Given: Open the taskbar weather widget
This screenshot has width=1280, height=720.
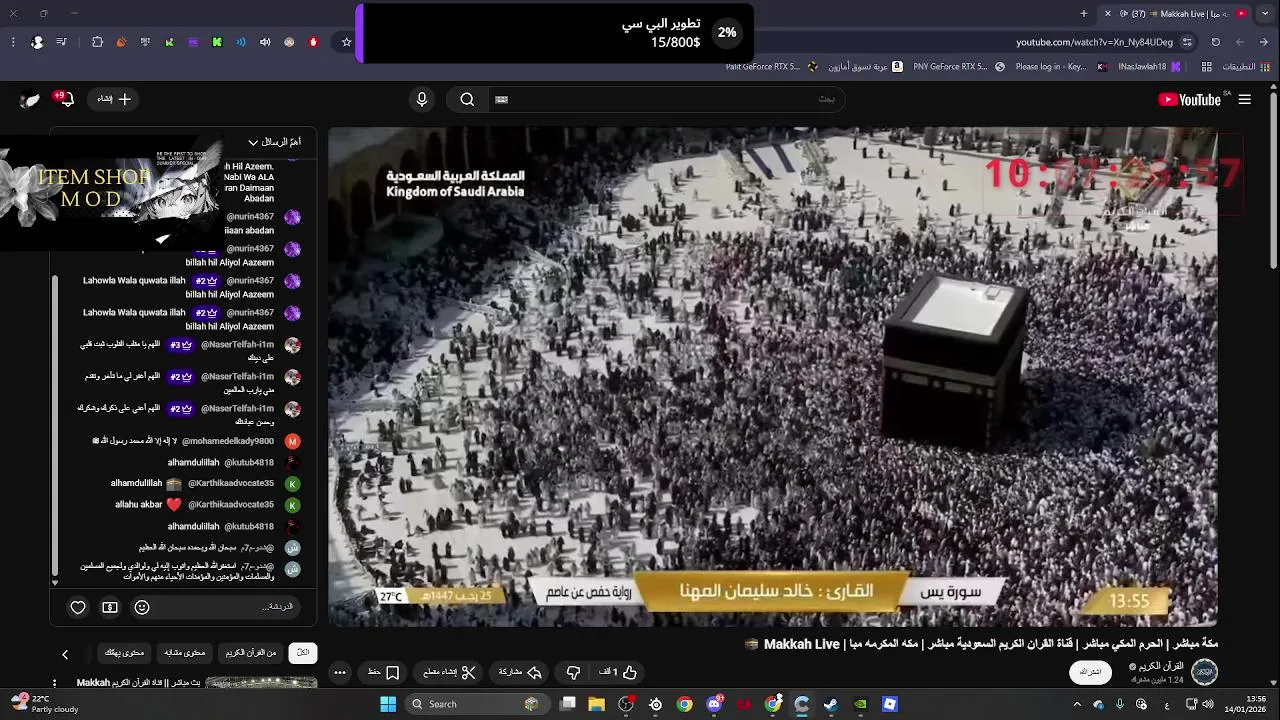Looking at the screenshot, I should (x=43, y=704).
